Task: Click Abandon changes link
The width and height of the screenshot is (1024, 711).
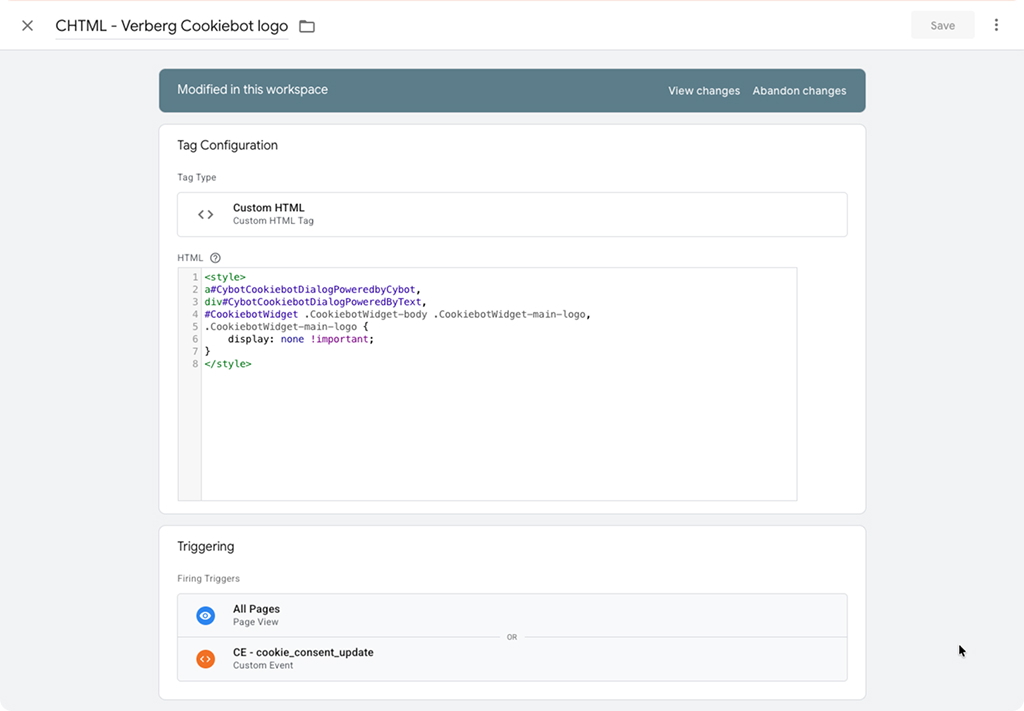Action: pyautogui.click(x=799, y=91)
